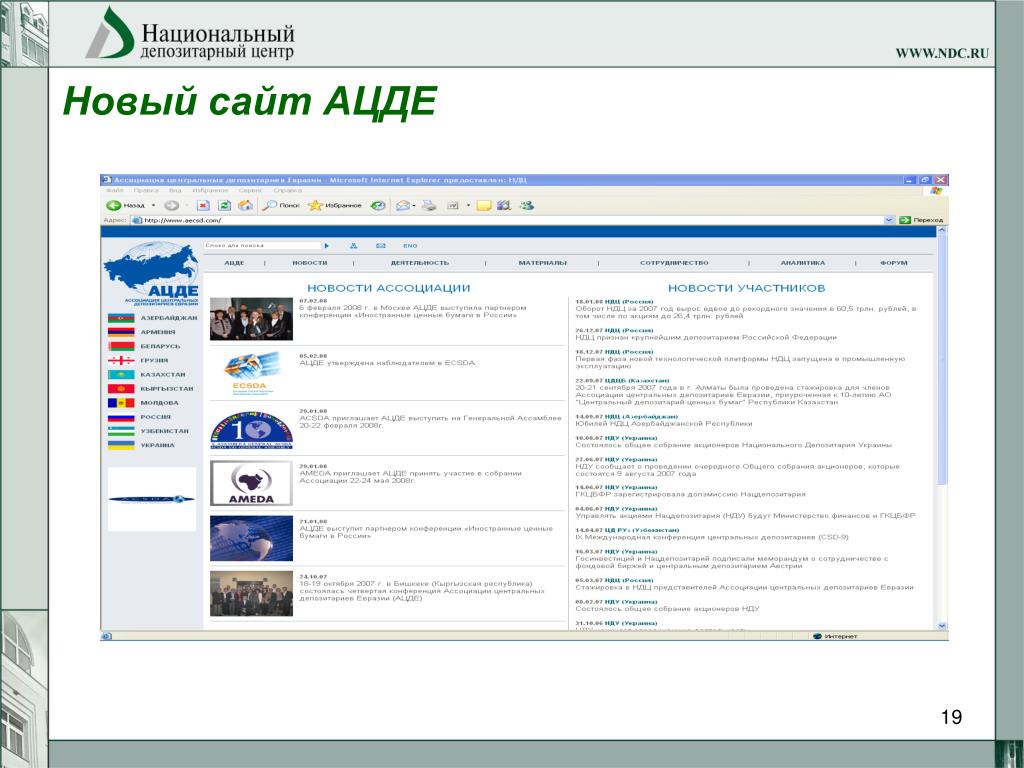Open the МАТЕРИАЛЫ navigation item
Viewport: 1024px width, 768px height.
543,263
